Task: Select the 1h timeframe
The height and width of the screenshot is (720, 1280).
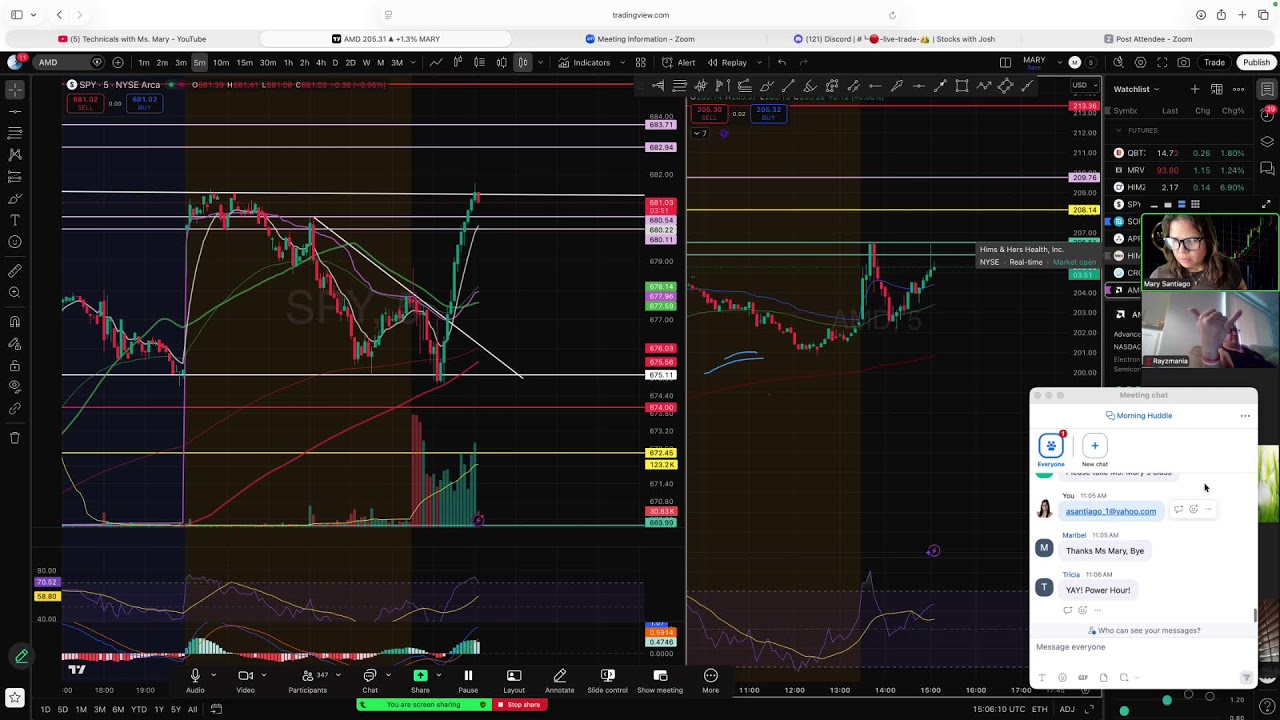Action: pyautogui.click(x=288, y=63)
